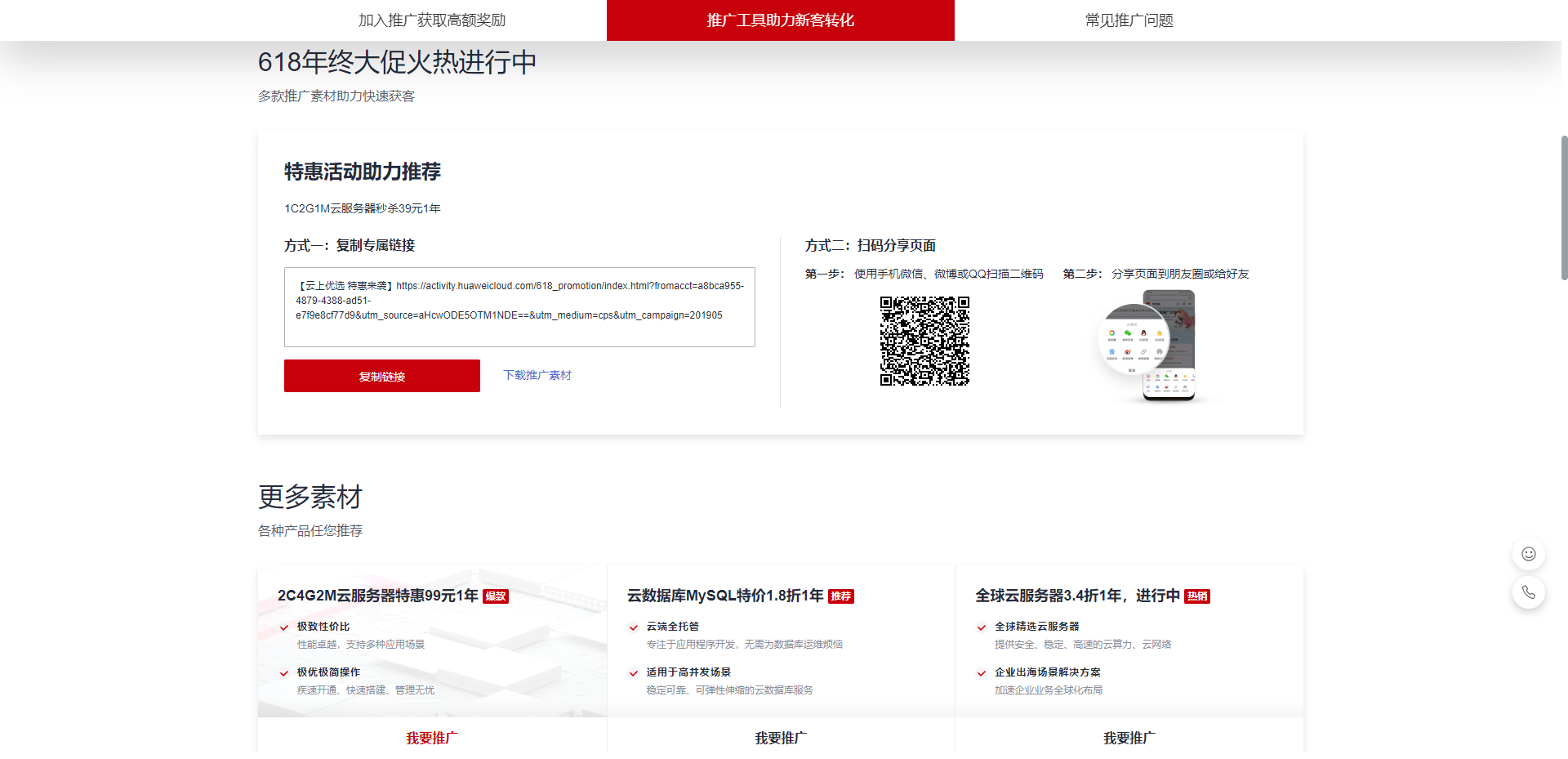
Task: Click the page vertical scrollbar
Action: (1564, 208)
